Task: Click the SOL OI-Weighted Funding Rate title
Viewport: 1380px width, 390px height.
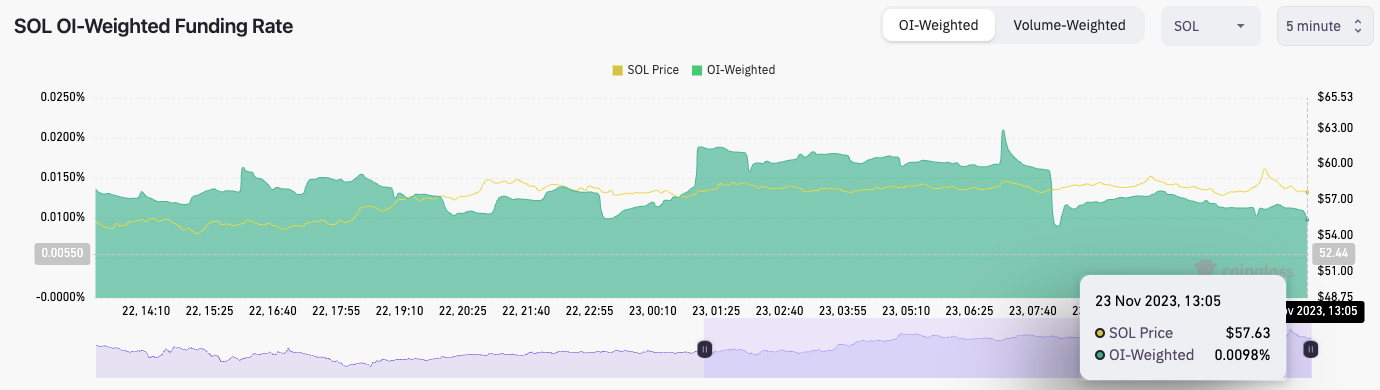Action: click(153, 27)
